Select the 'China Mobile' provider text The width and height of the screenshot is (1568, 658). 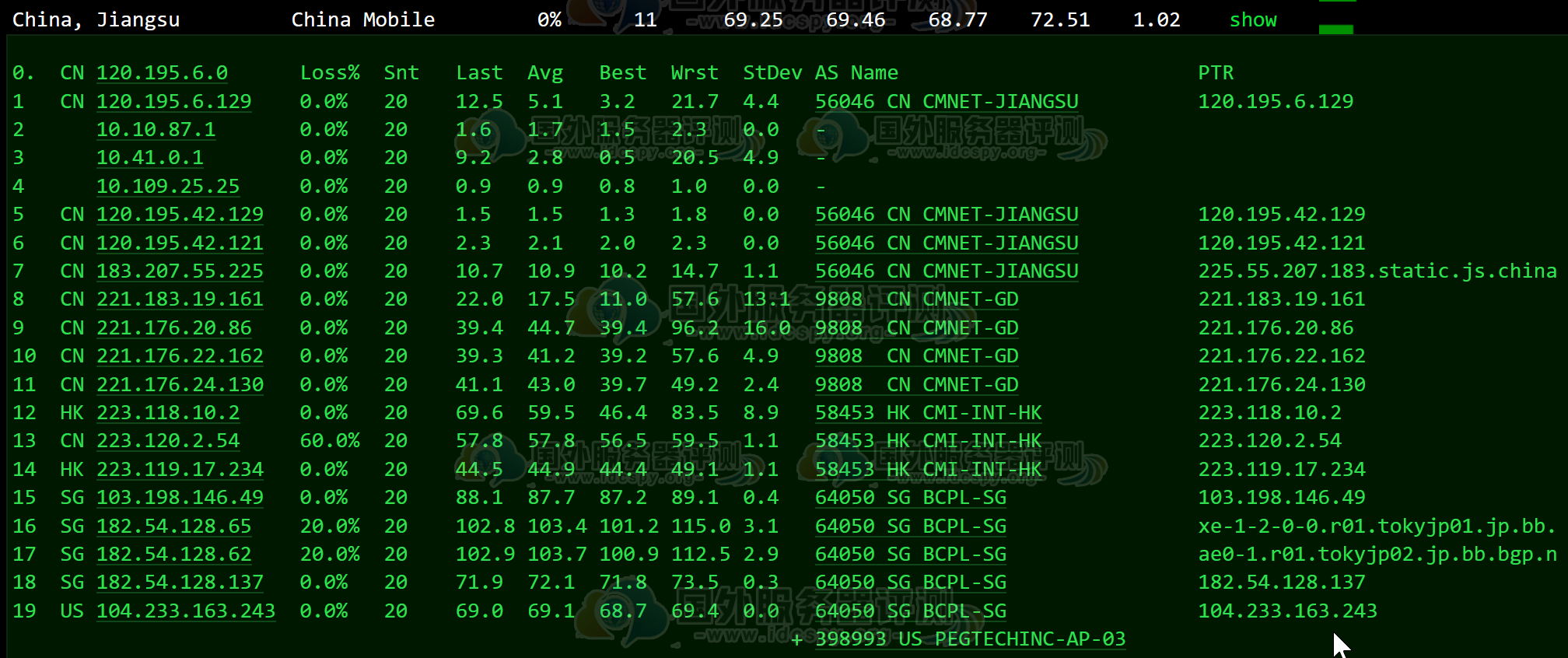click(x=362, y=19)
